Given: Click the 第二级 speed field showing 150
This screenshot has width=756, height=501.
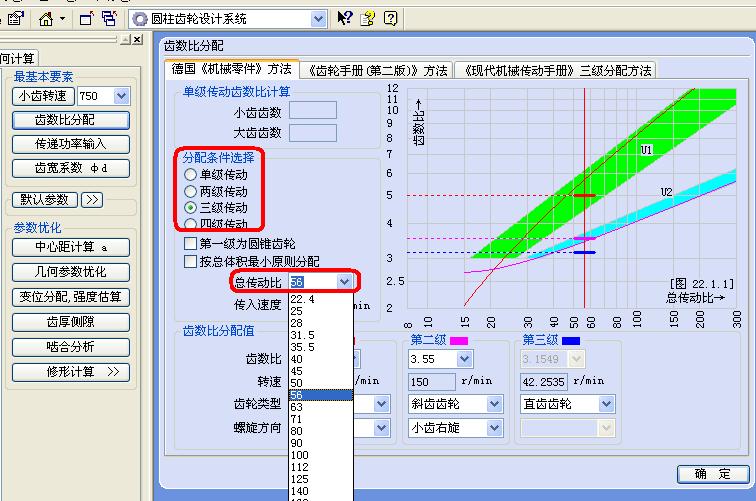Looking at the screenshot, I should click(x=432, y=382).
